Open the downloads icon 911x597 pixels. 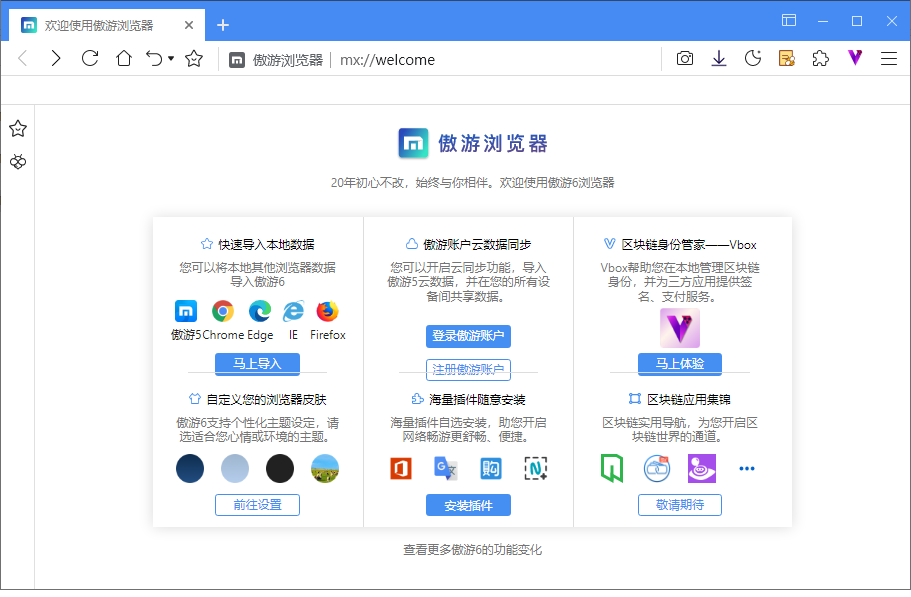[x=719, y=59]
